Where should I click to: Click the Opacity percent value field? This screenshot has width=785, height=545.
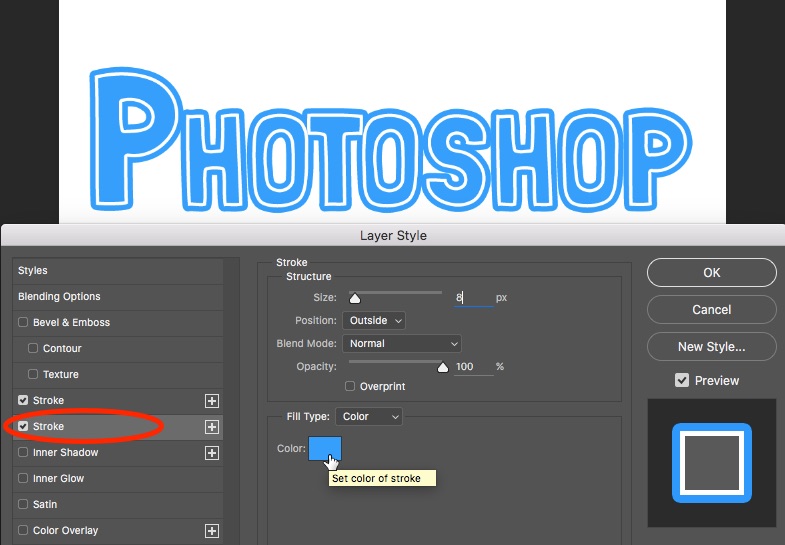[x=473, y=367]
